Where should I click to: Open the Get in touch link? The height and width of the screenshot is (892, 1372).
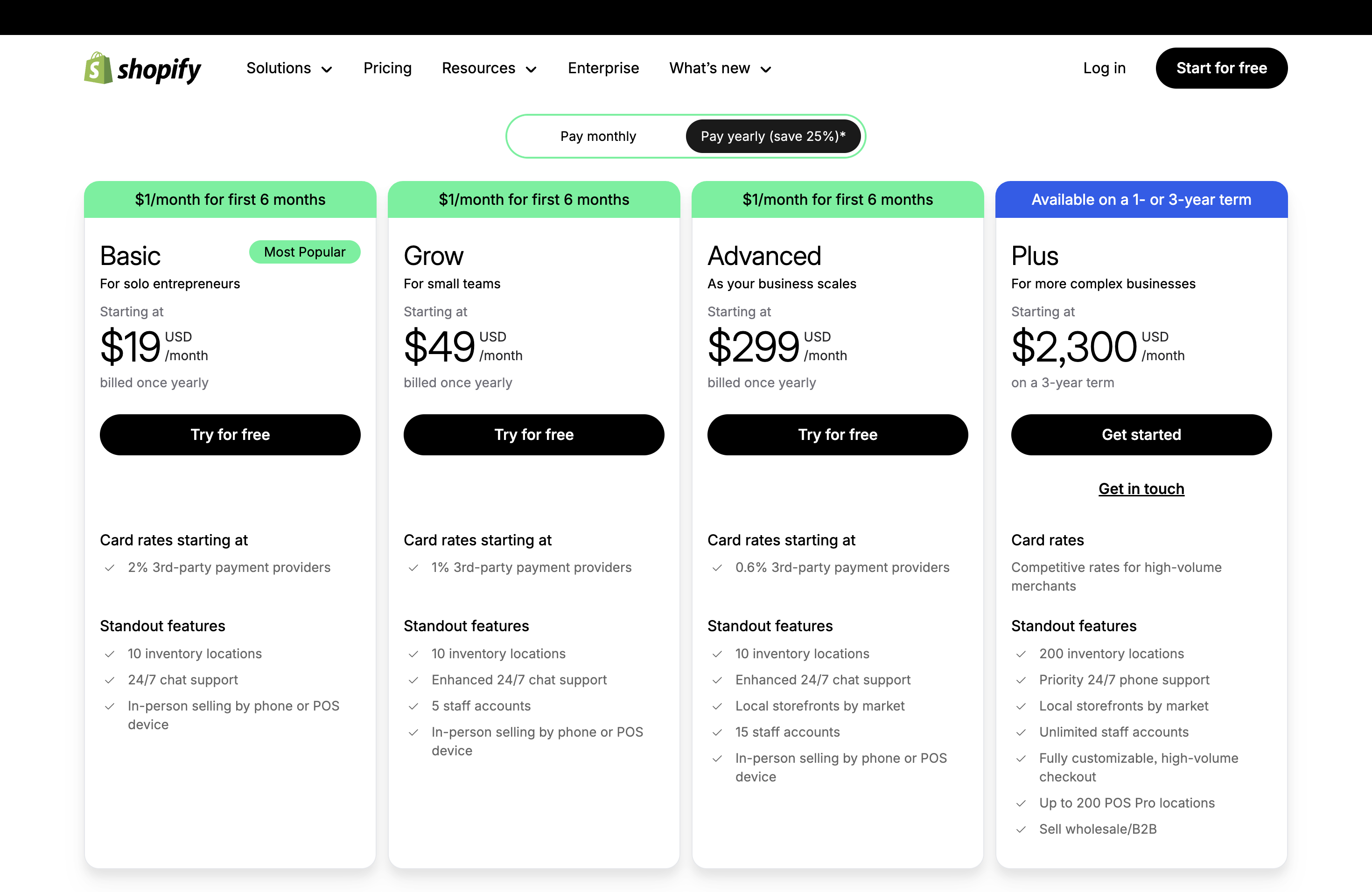[1141, 488]
